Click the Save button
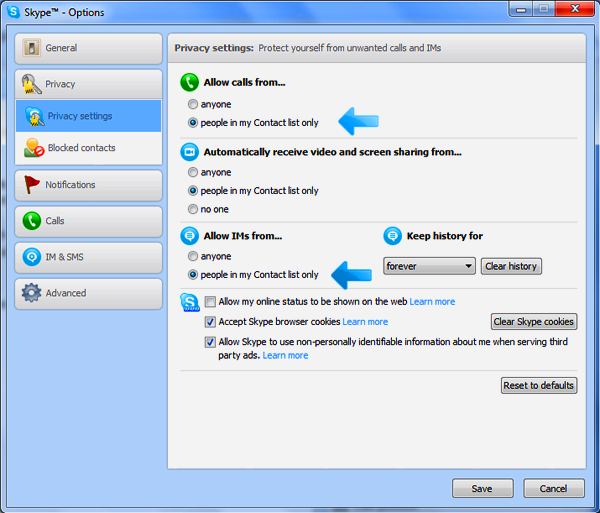 click(x=483, y=489)
